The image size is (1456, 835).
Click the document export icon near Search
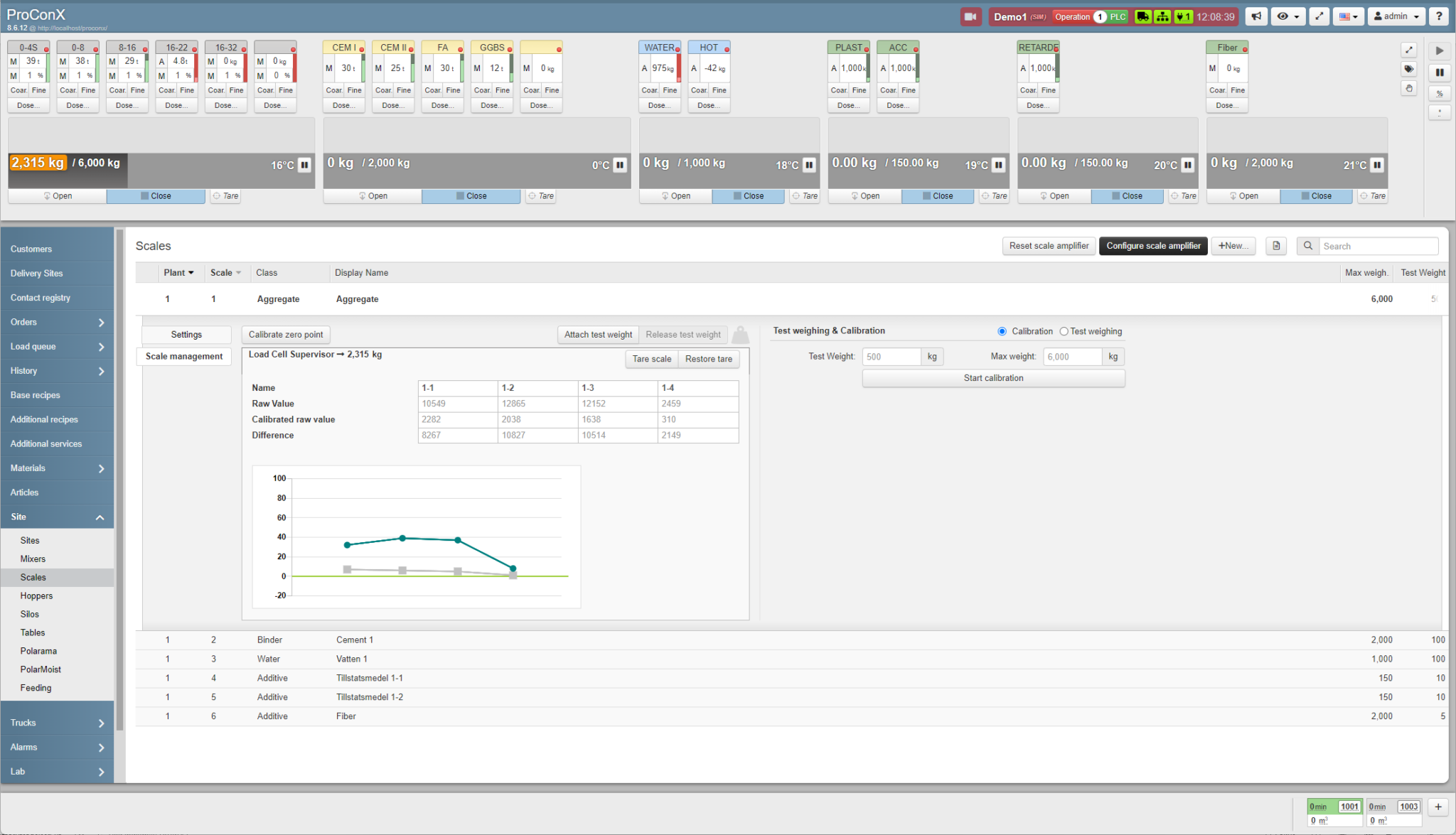coord(1276,246)
